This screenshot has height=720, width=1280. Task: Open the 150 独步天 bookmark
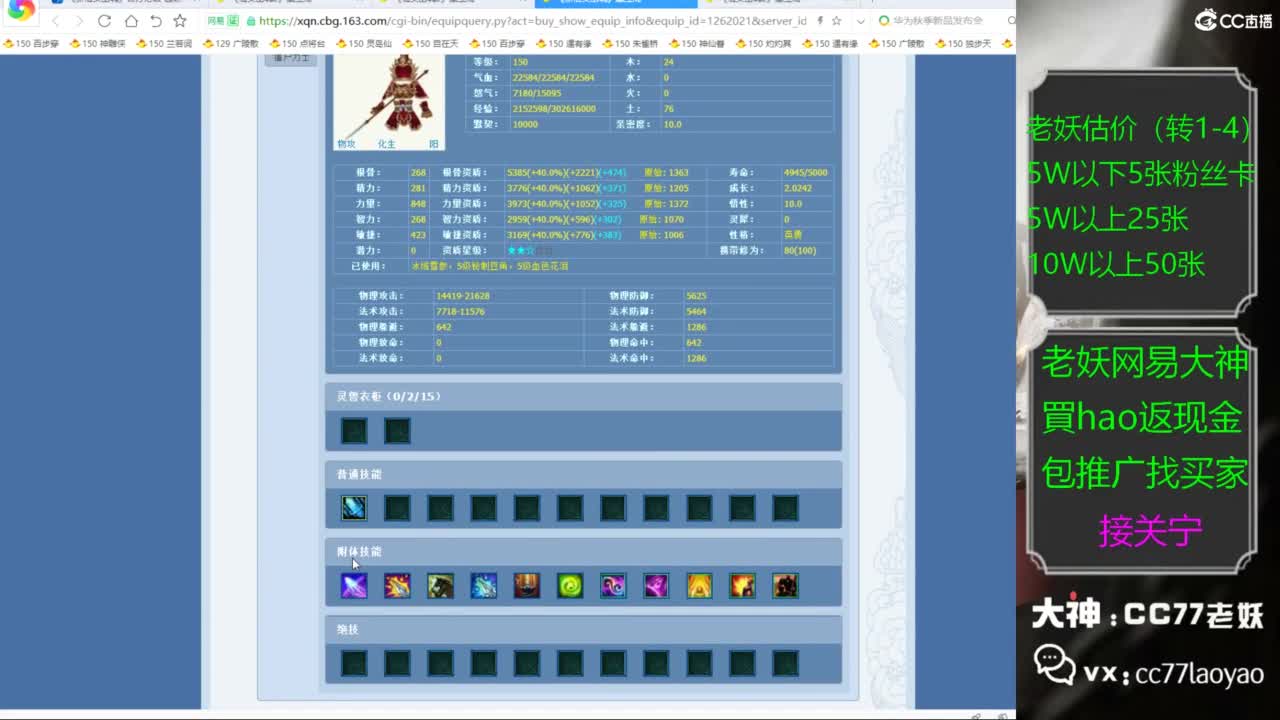[963, 44]
